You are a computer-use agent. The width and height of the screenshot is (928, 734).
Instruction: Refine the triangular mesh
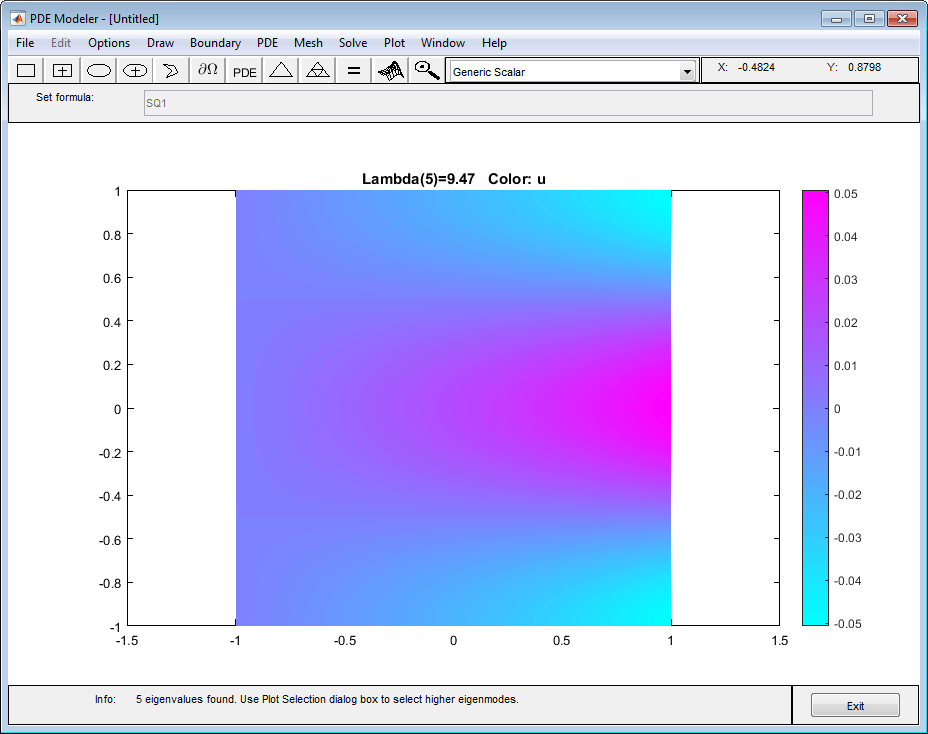[x=317, y=71]
